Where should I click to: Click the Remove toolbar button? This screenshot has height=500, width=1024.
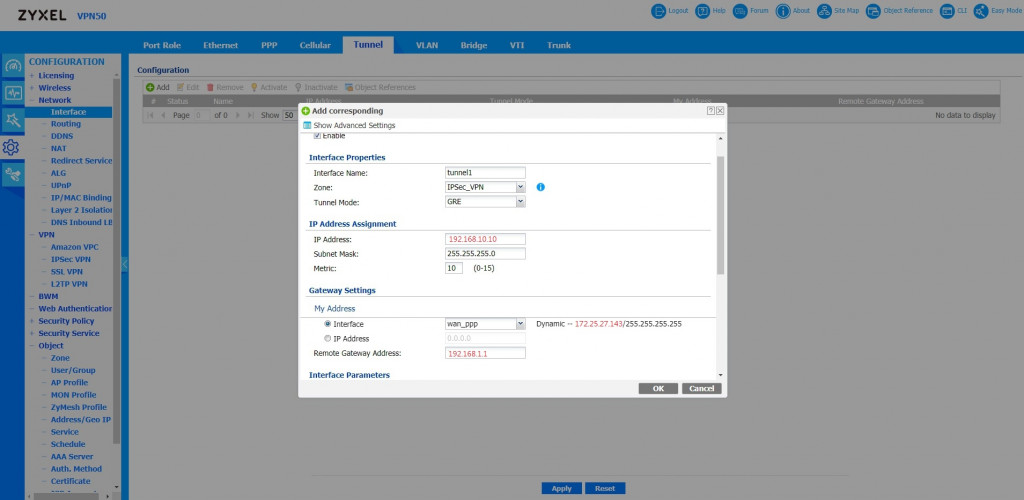225,87
